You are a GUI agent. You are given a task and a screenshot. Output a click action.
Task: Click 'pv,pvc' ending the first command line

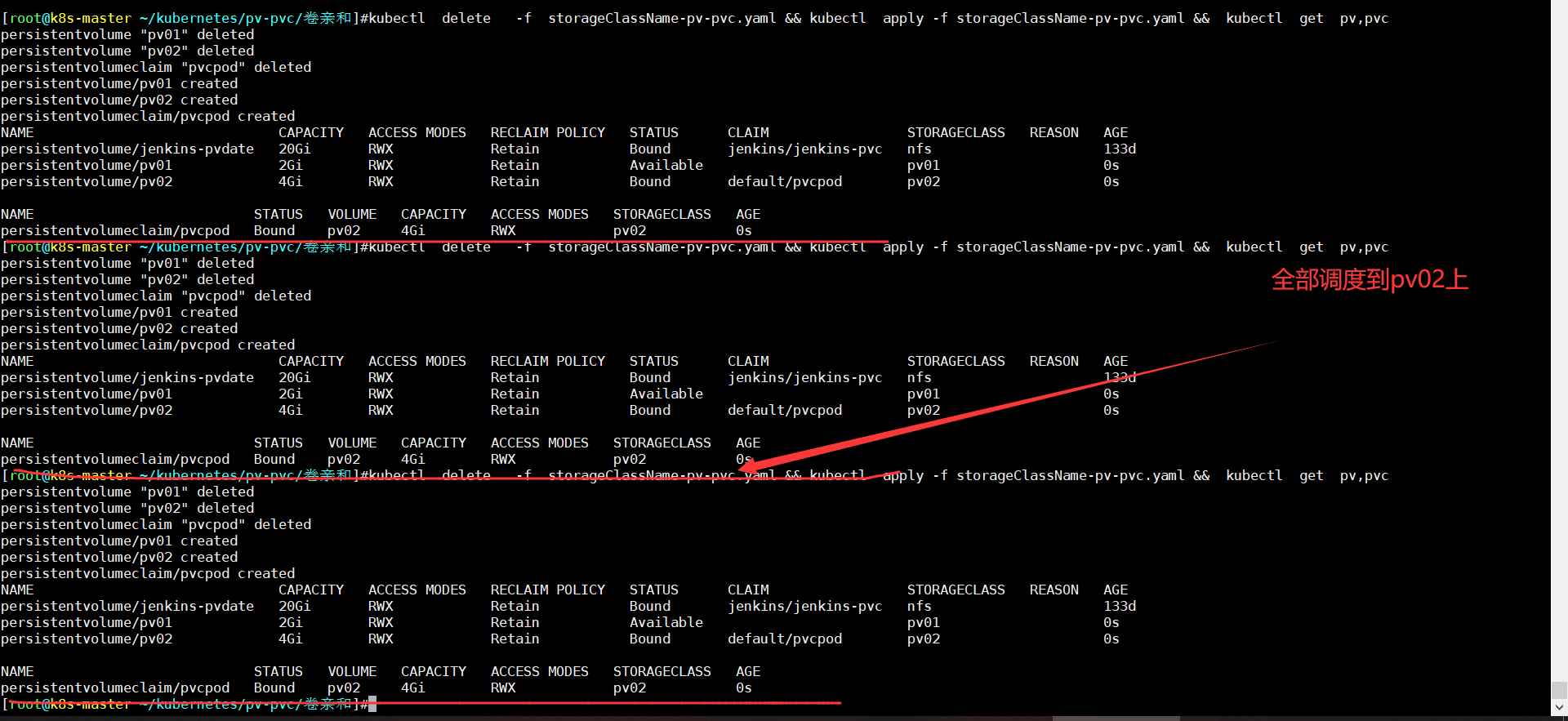[1364, 18]
